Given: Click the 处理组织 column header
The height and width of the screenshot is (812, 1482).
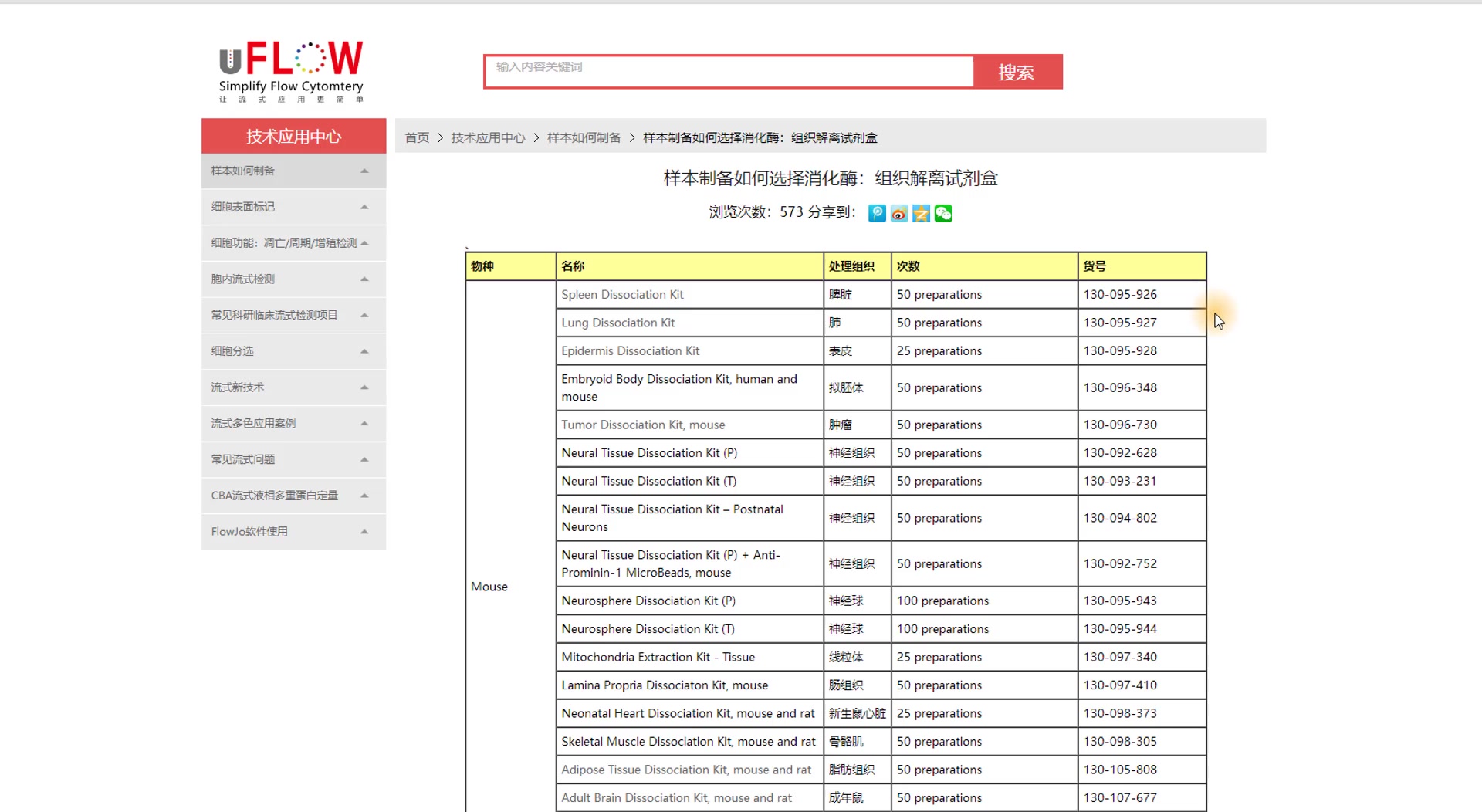Looking at the screenshot, I should point(858,266).
